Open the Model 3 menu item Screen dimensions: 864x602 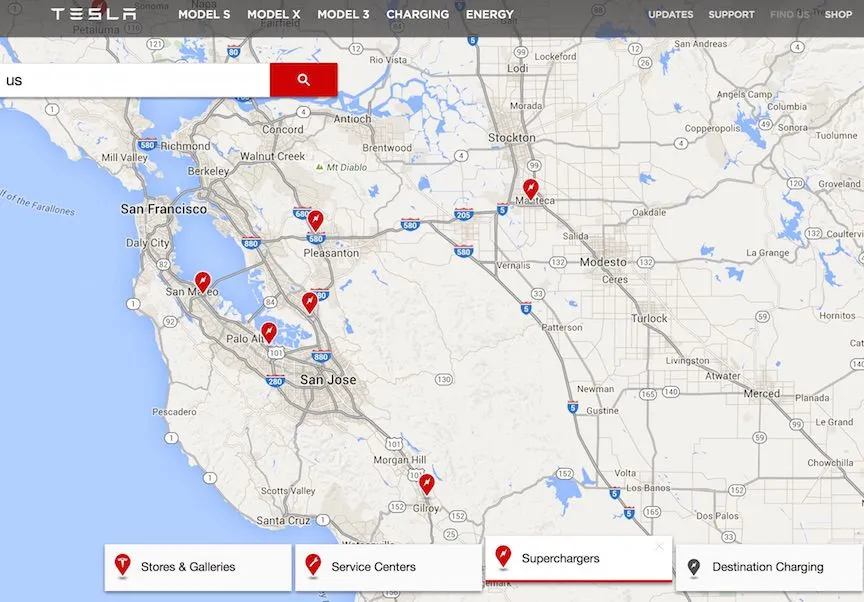[x=343, y=15]
